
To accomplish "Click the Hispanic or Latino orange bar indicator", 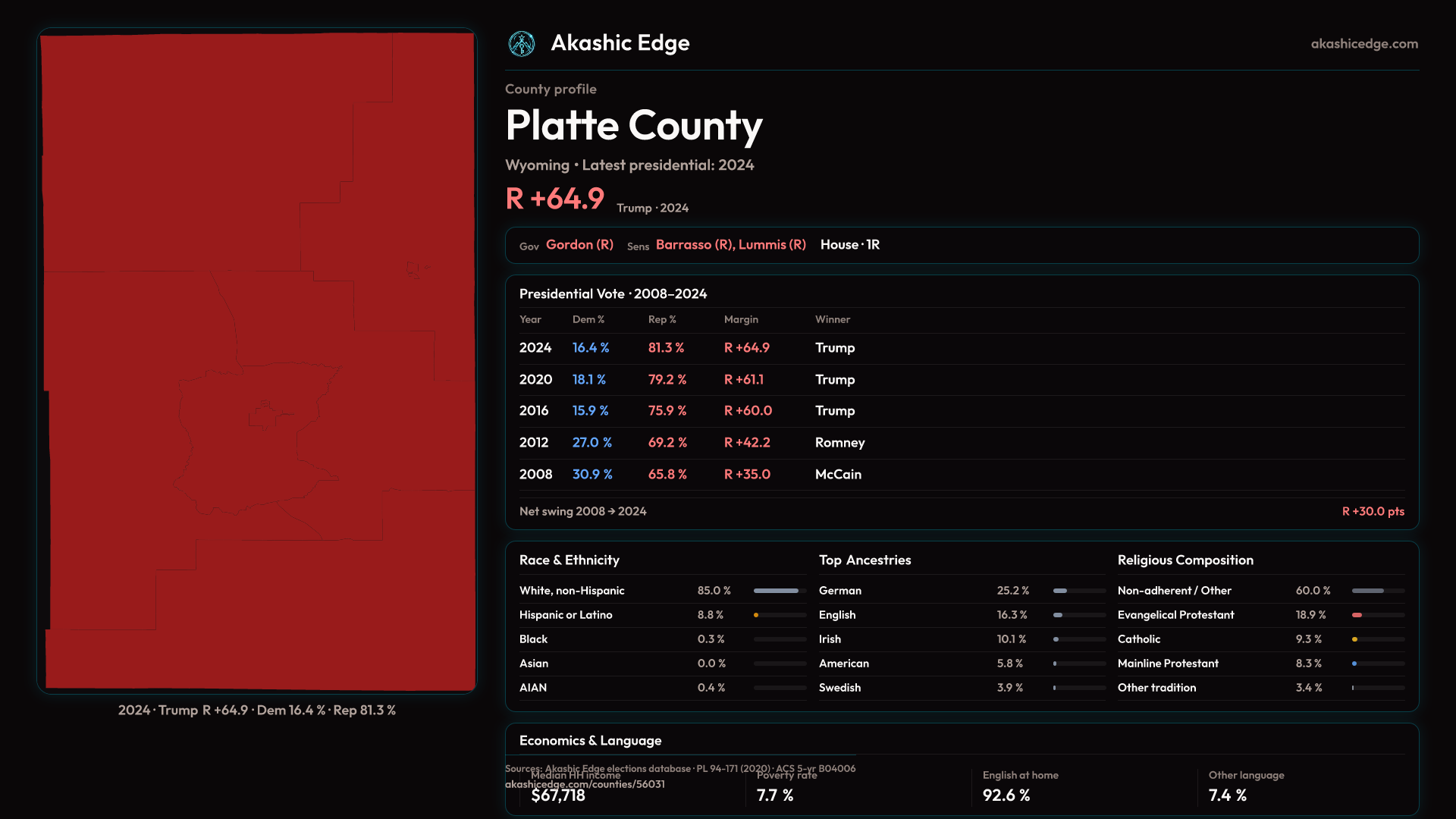I will (757, 615).
